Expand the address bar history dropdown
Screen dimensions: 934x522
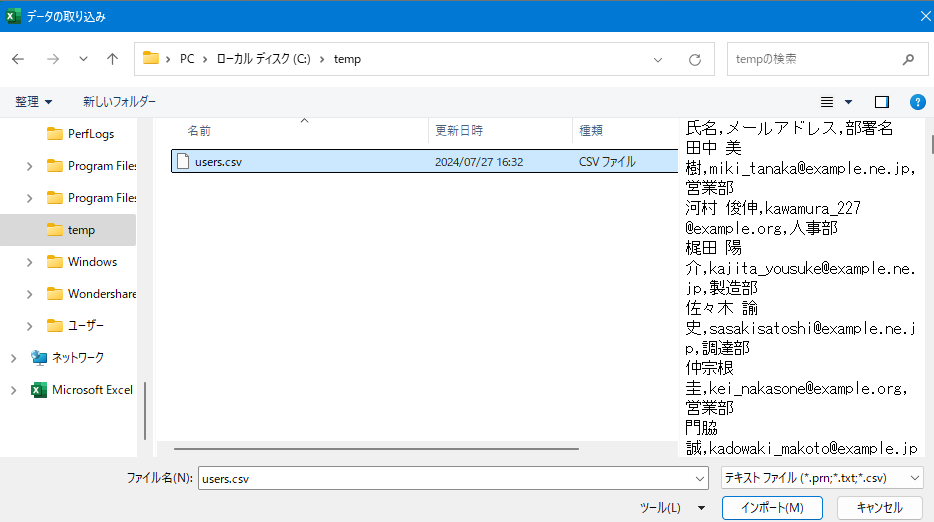tap(658, 60)
